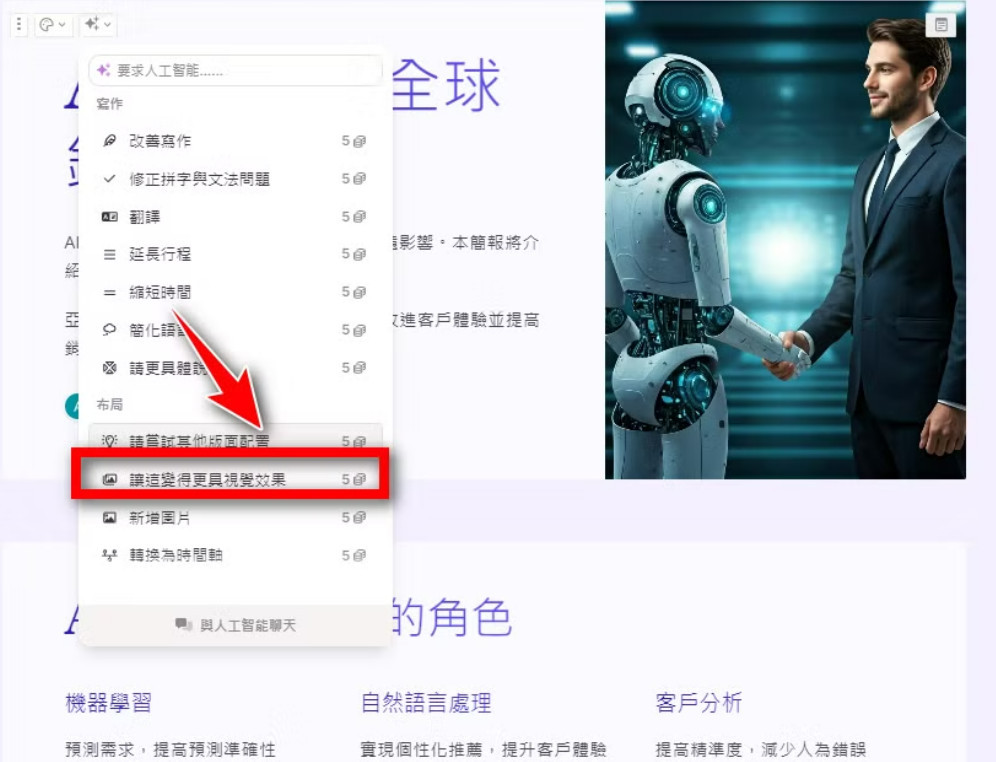Select 改善寫作 menu option
This screenshot has width=996, height=762.
click(236, 141)
